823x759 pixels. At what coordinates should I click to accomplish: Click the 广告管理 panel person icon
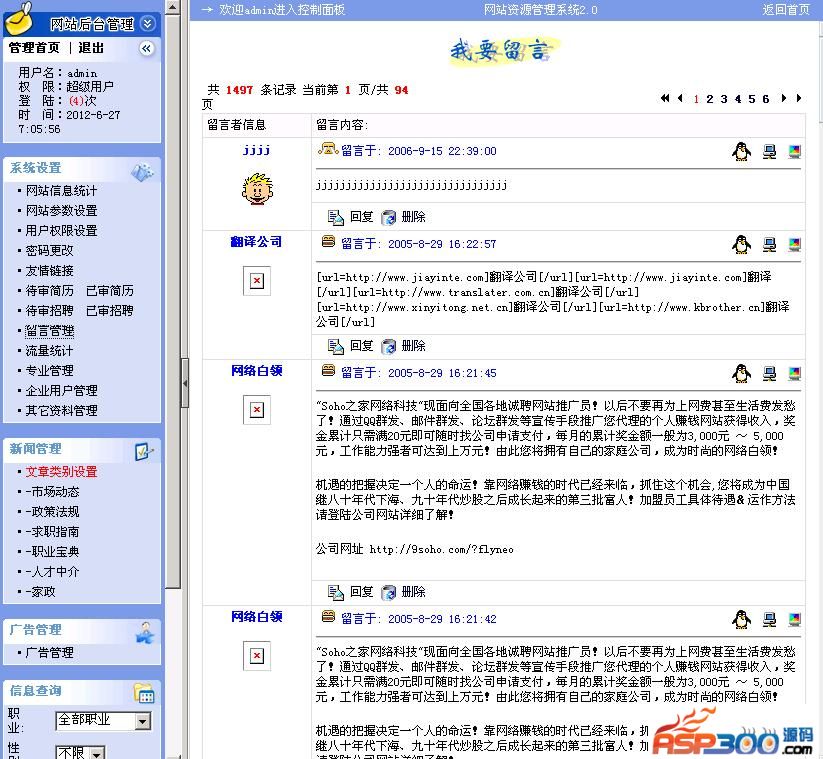point(145,632)
